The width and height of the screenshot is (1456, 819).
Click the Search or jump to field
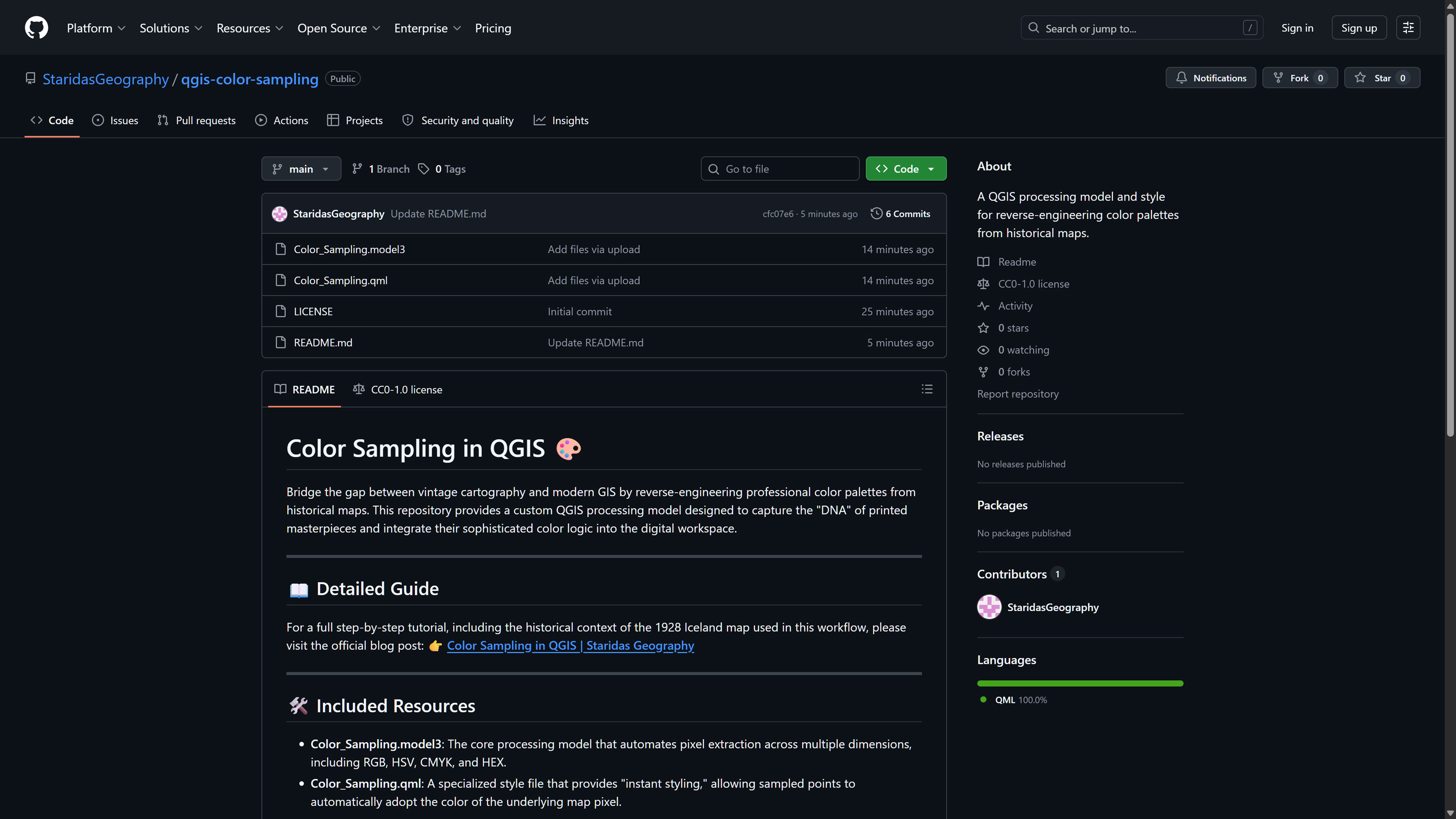[x=1142, y=28]
